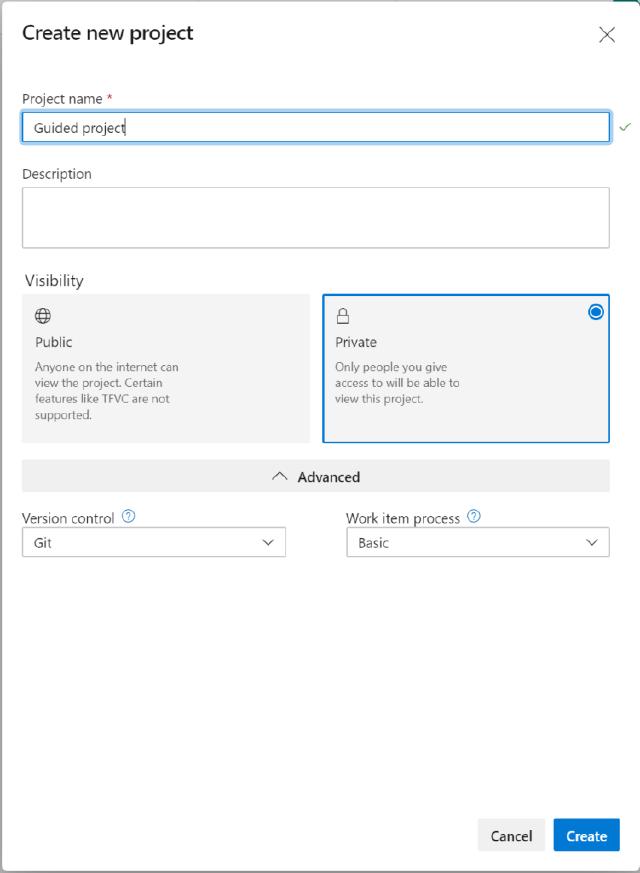Click the Advanced section chevron arrow

coord(280,477)
